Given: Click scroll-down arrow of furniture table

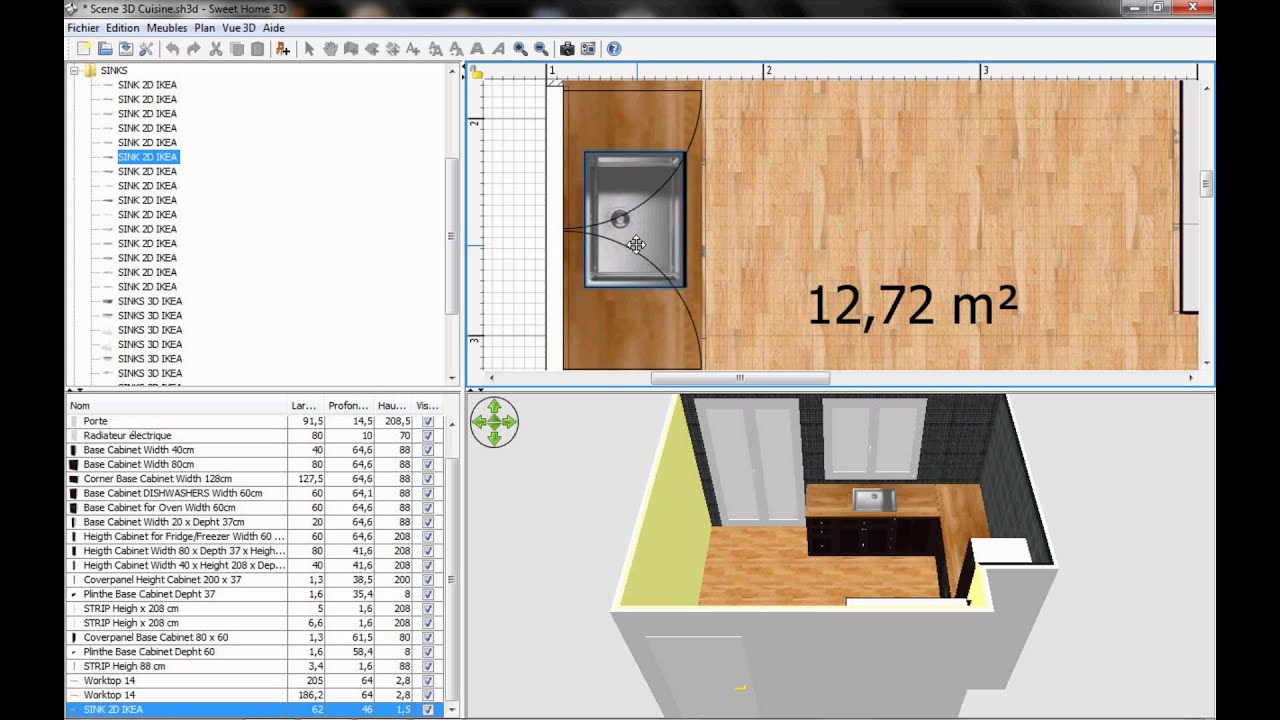Looking at the screenshot, I should (452, 709).
